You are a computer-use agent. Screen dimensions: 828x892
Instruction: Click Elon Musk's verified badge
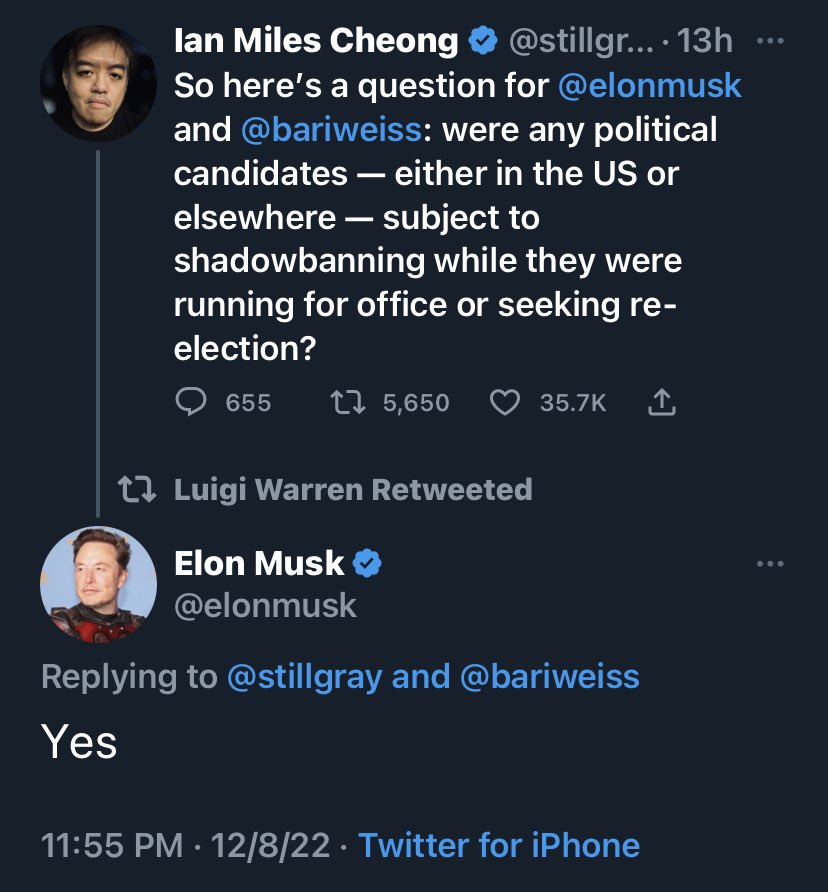point(367,563)
